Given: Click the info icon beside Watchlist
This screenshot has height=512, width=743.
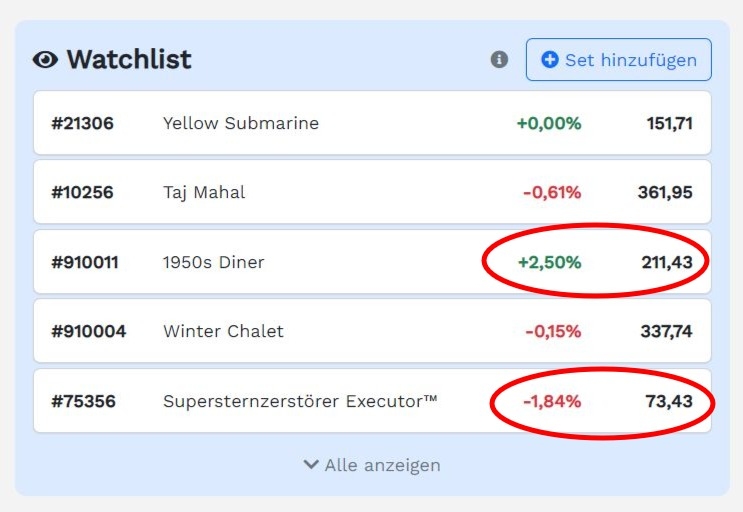Looking at the screenshot, I should [499, 60].
